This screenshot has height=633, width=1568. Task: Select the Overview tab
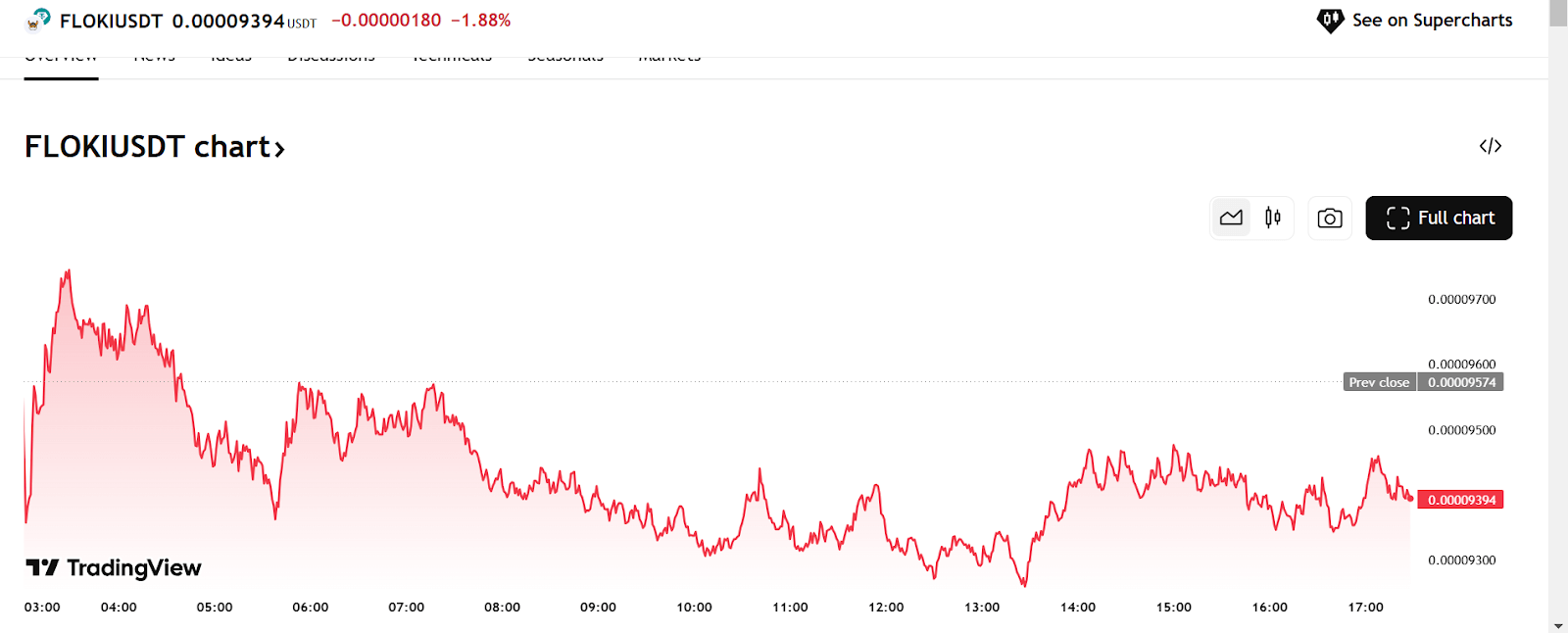tap(61, 61)
